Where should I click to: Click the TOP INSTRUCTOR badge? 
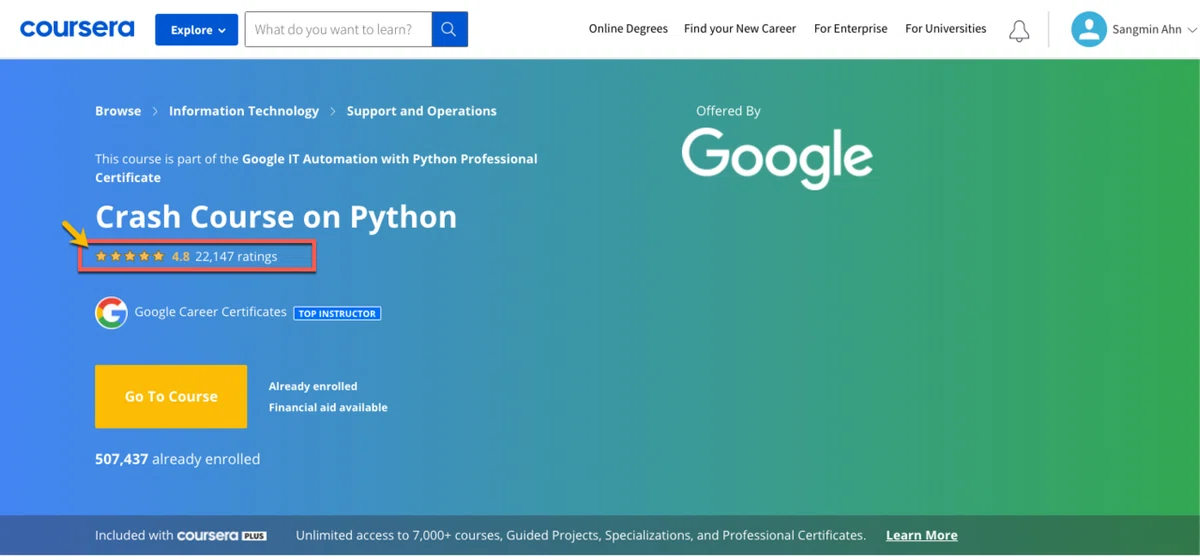[x=337, y=313]
